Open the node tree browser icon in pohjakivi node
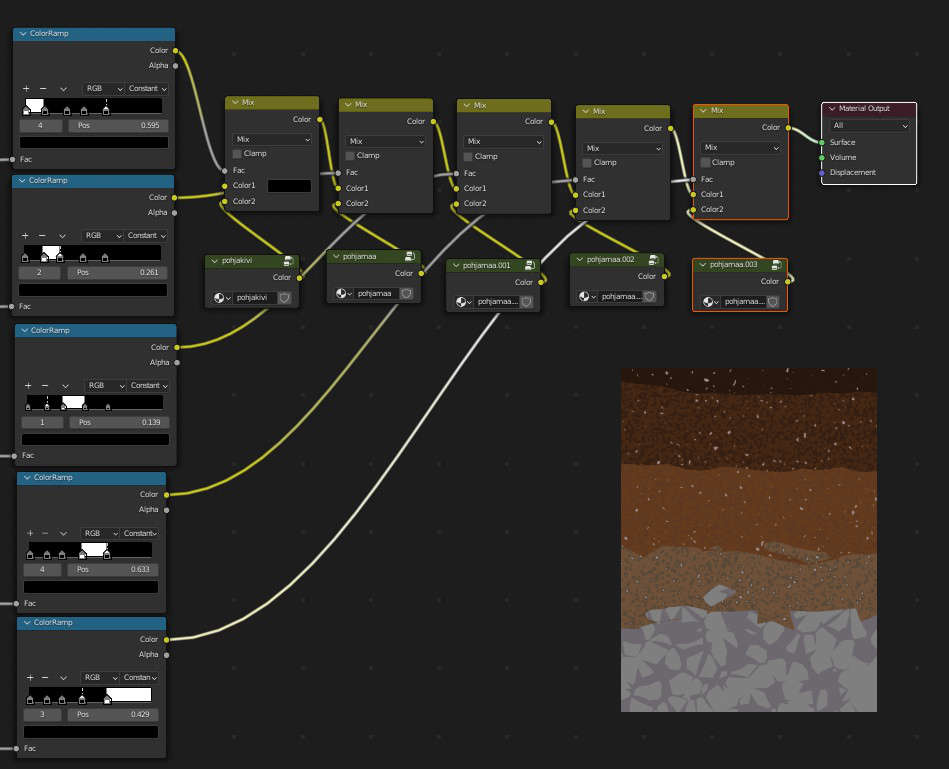The height and width of the screenshot is (769, 949). (222, 298)
